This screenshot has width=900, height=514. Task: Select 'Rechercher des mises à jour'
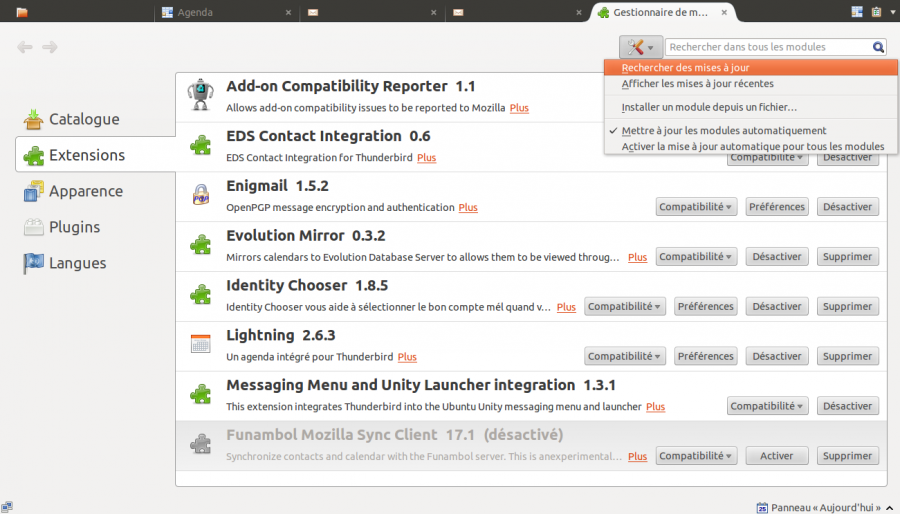(751, 68)
